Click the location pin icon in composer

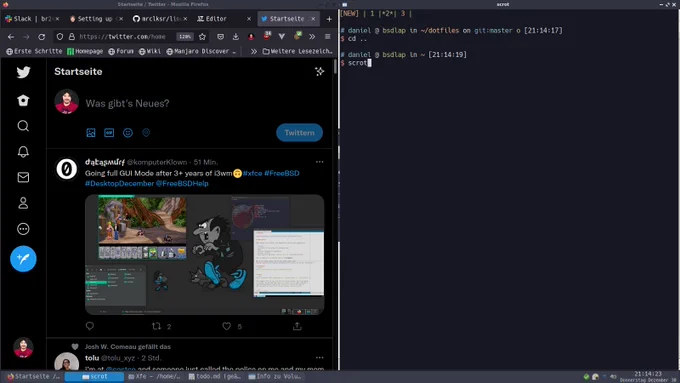(146, 133)
